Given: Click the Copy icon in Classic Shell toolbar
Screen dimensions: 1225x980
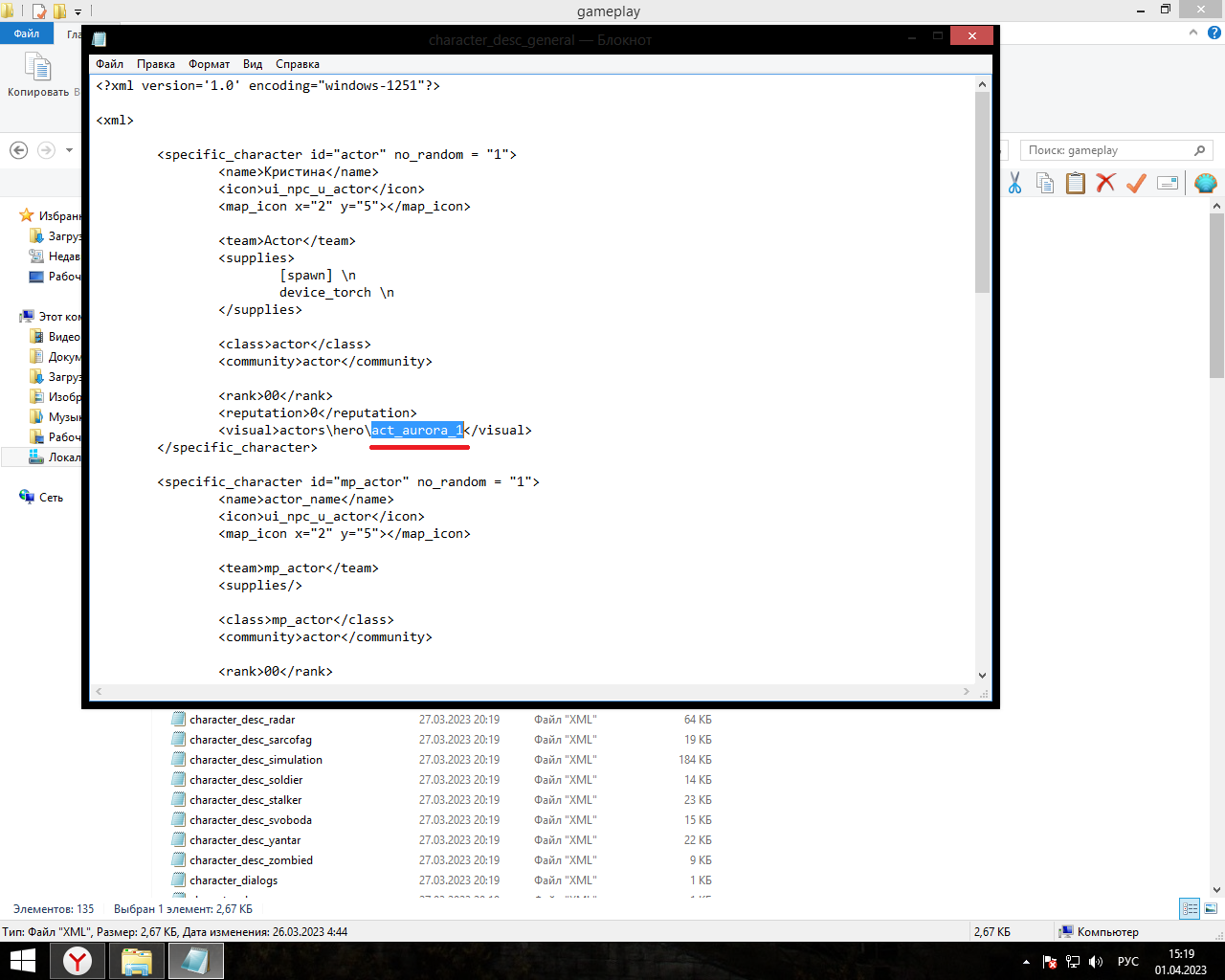Looking at the screenshot, I should click(x=1045, y=183).
